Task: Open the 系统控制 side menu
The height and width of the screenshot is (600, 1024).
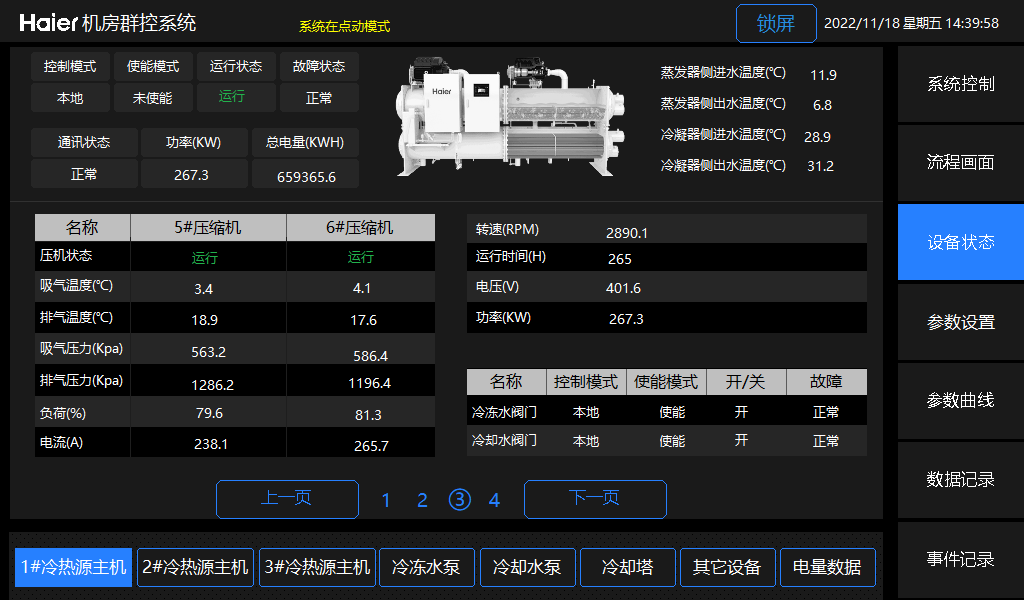Action: (x=960, y=84)
